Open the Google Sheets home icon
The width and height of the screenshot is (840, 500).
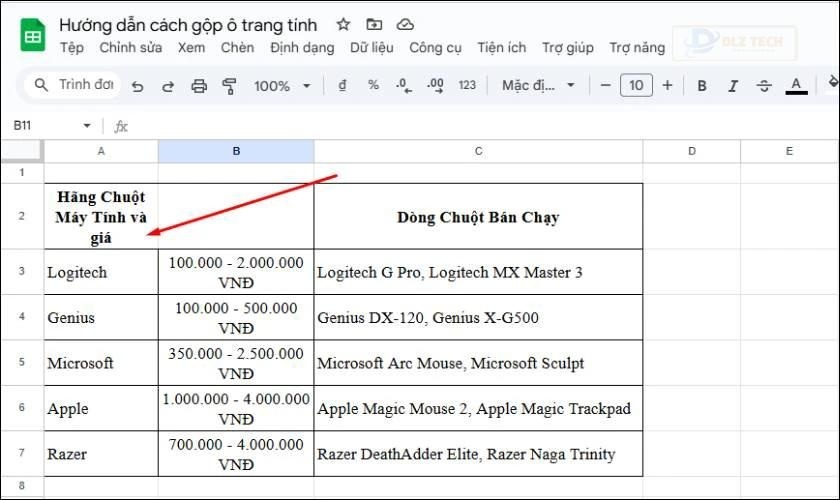33,35
